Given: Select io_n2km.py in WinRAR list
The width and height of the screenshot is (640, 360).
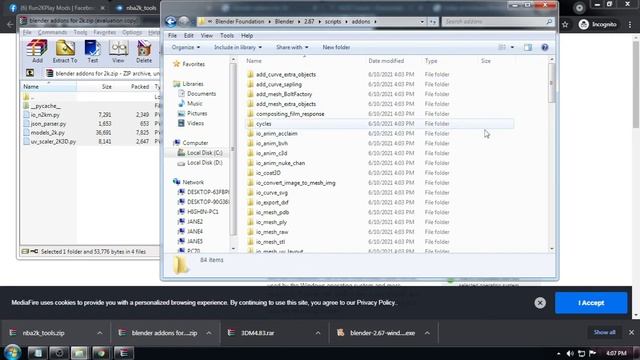Looking at the screenshot, I should tap(45, 115).
